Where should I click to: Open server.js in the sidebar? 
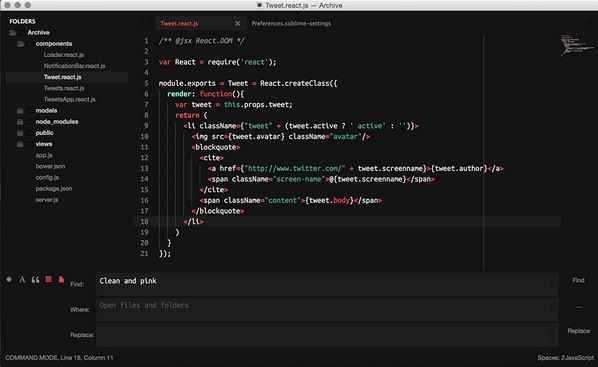click(x=47, y=200)
